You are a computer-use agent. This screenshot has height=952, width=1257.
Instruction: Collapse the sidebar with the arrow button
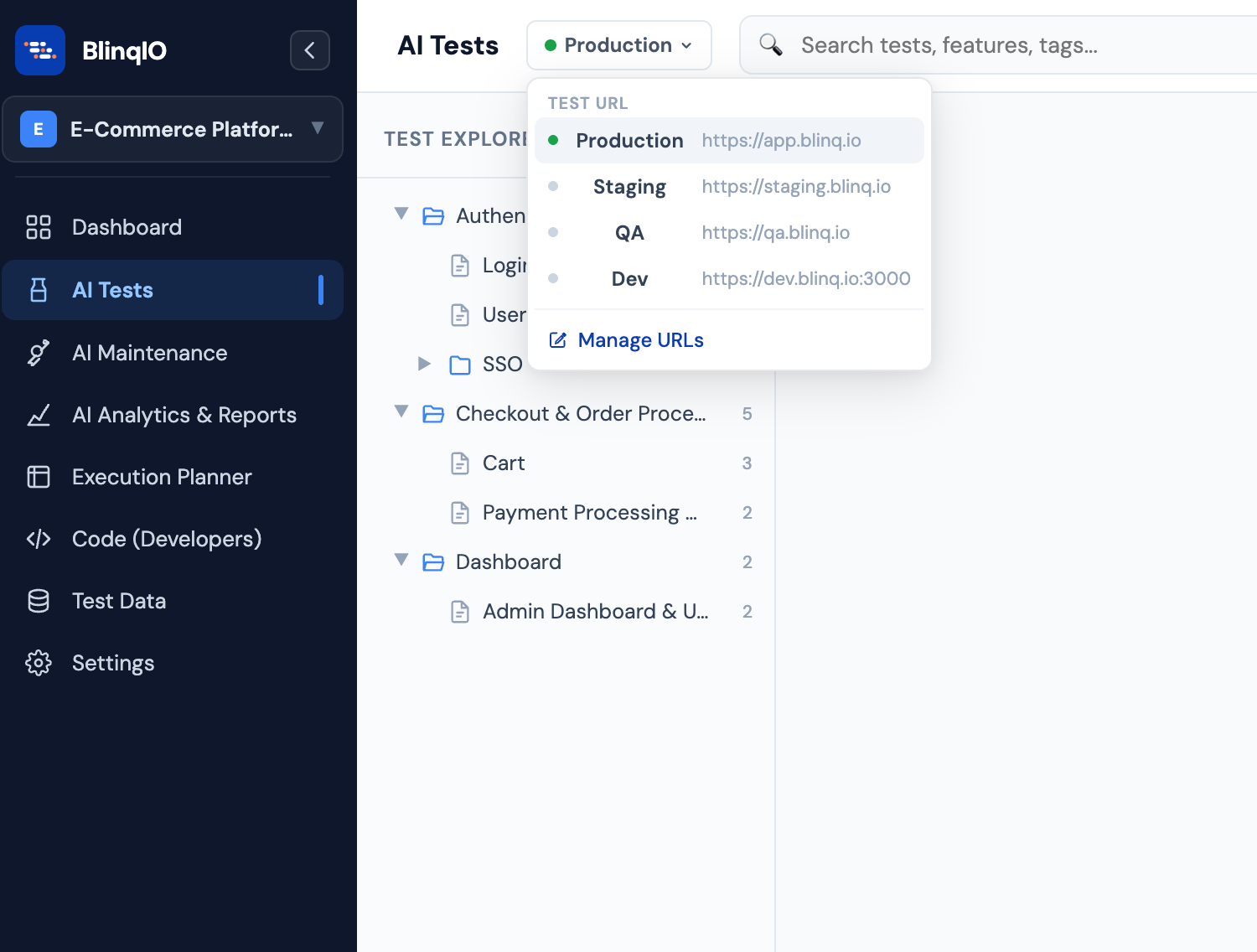click(x=309, y=50)
